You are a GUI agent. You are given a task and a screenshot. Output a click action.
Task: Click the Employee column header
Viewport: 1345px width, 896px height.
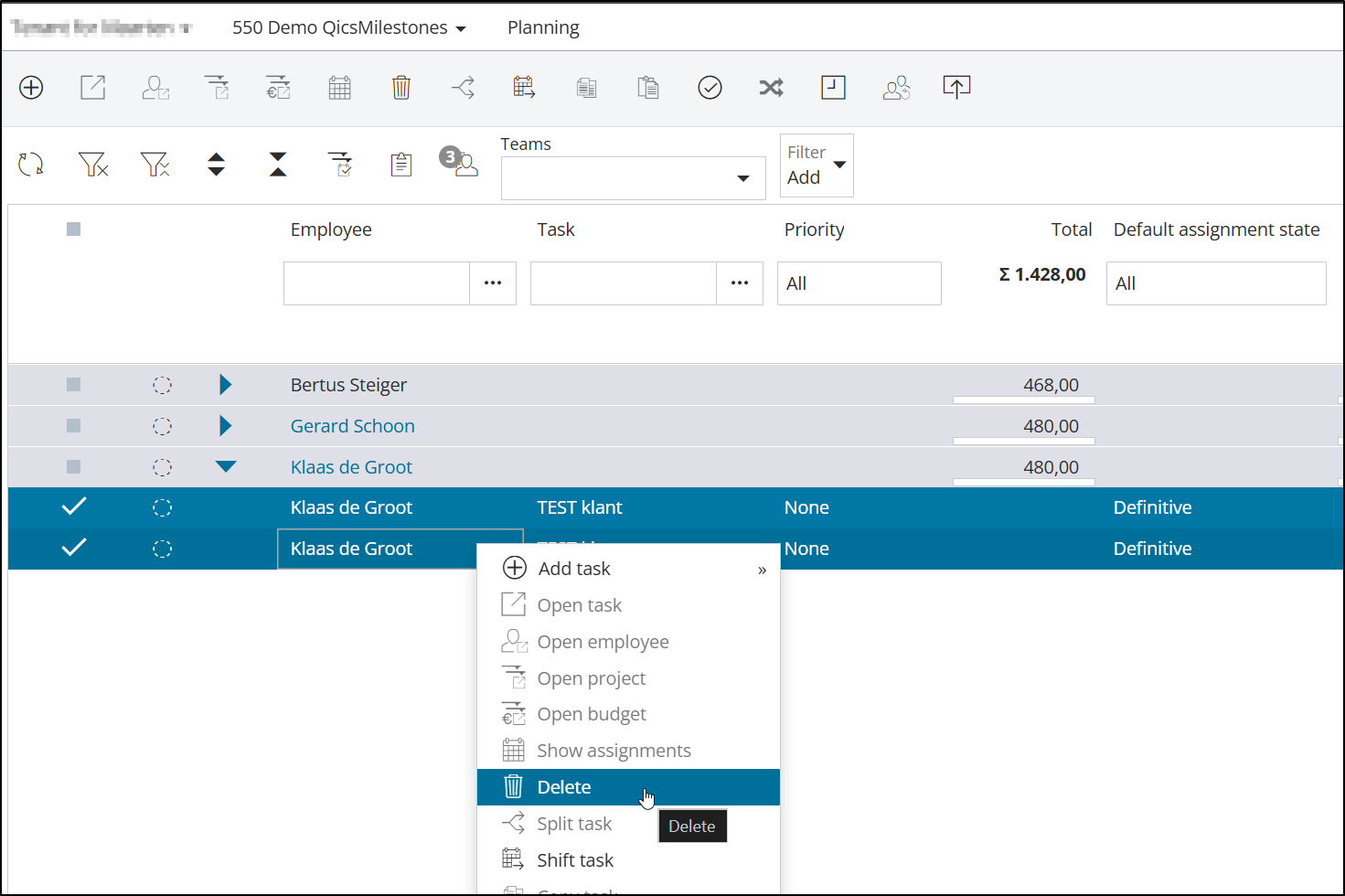click(x=331, y=229)
